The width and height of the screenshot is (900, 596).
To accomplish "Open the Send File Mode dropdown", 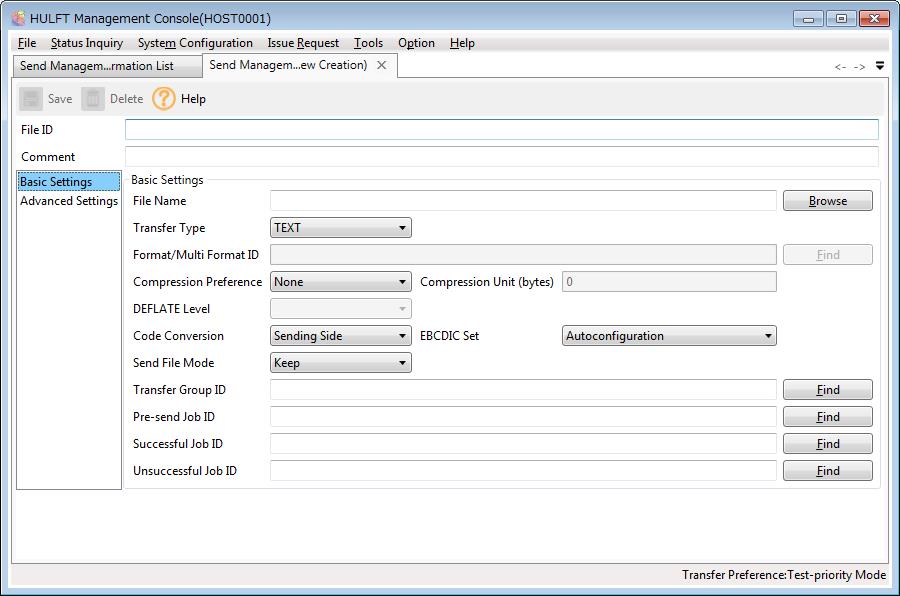I will (x=340, y=363).
